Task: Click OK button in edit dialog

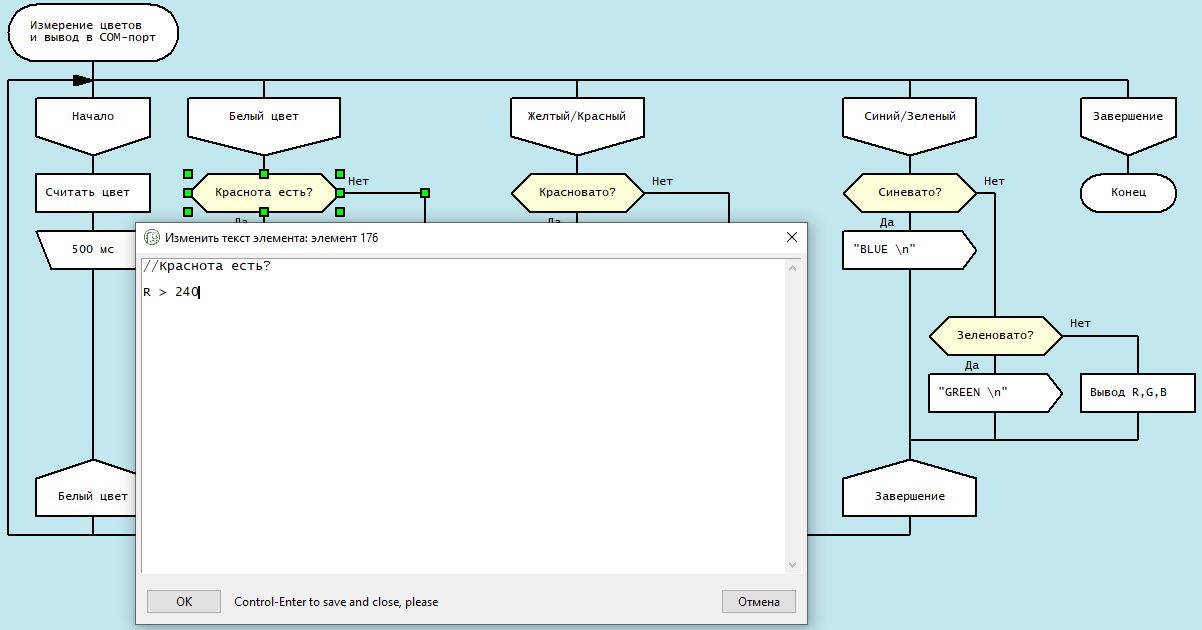Action: (184, 601)
